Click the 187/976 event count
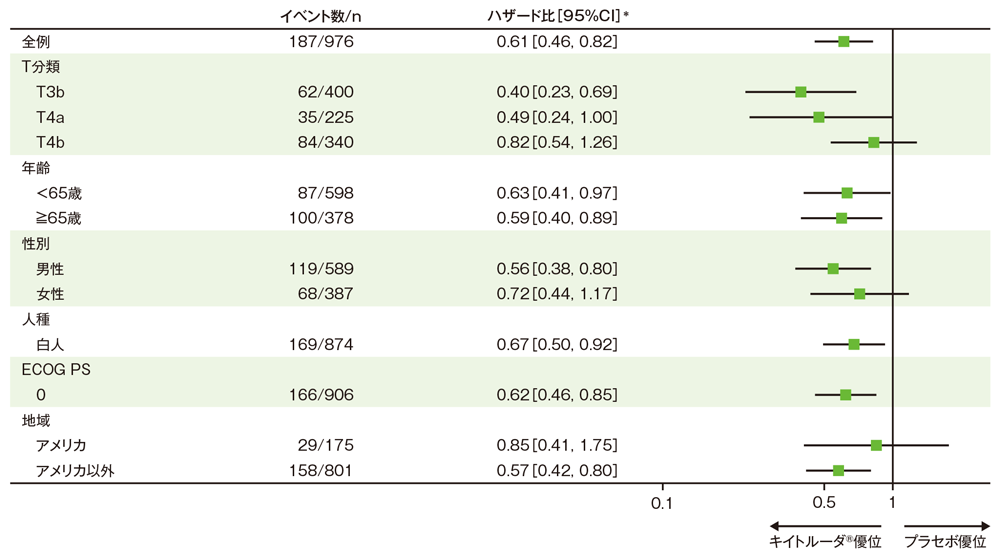 pos(319,42)
